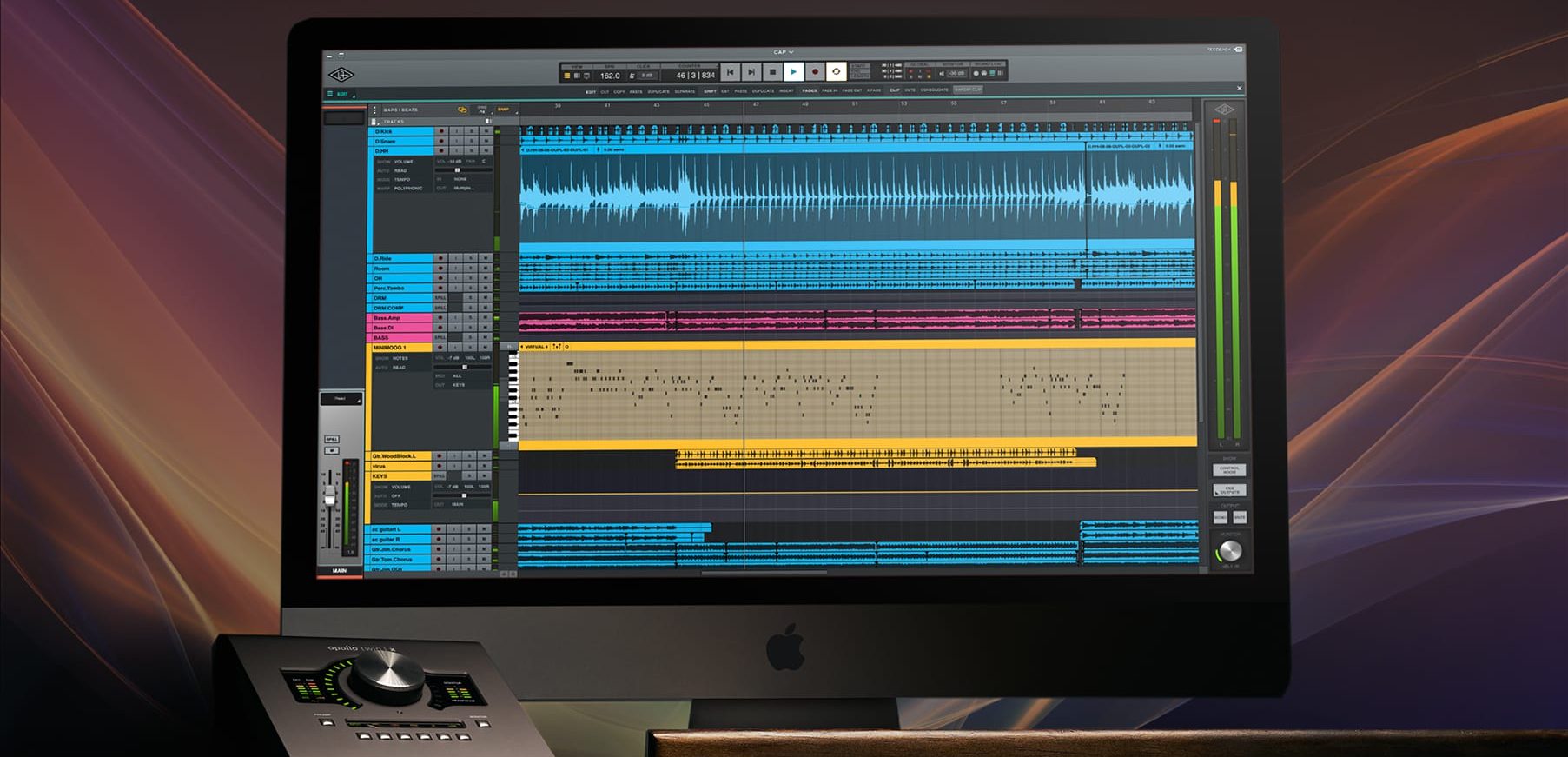Click Fade In in the Fades group
Viewport: 1568px width, 757px height.
(830, 90)
